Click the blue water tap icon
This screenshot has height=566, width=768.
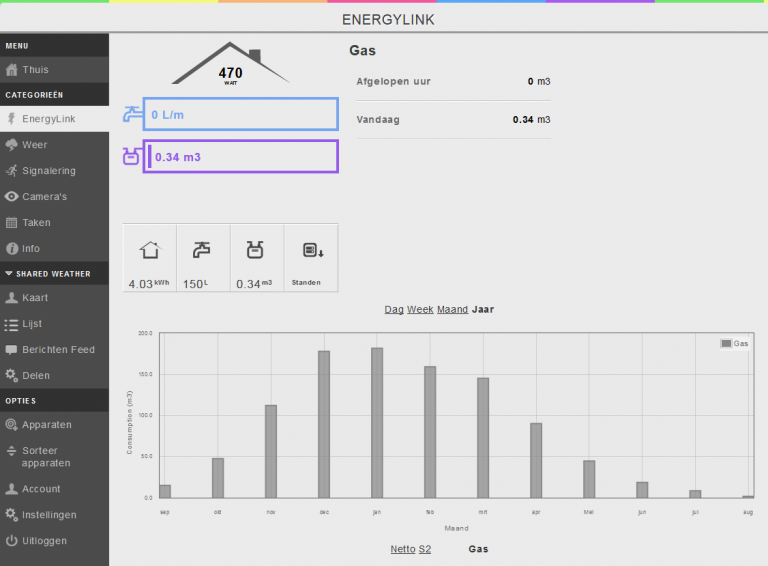click(x=131, y=115)
